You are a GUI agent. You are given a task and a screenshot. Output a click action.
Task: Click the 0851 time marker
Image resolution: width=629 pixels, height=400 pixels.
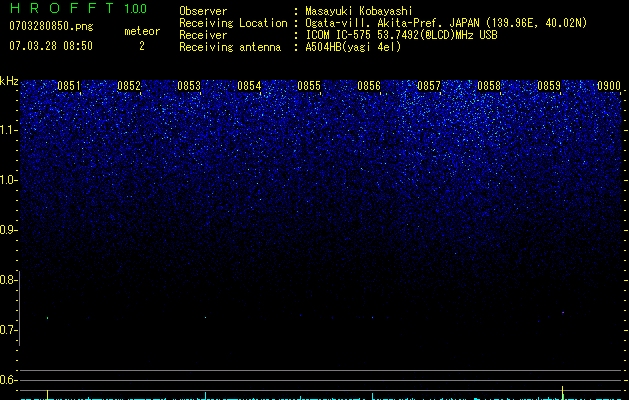[x=69, y=86]
